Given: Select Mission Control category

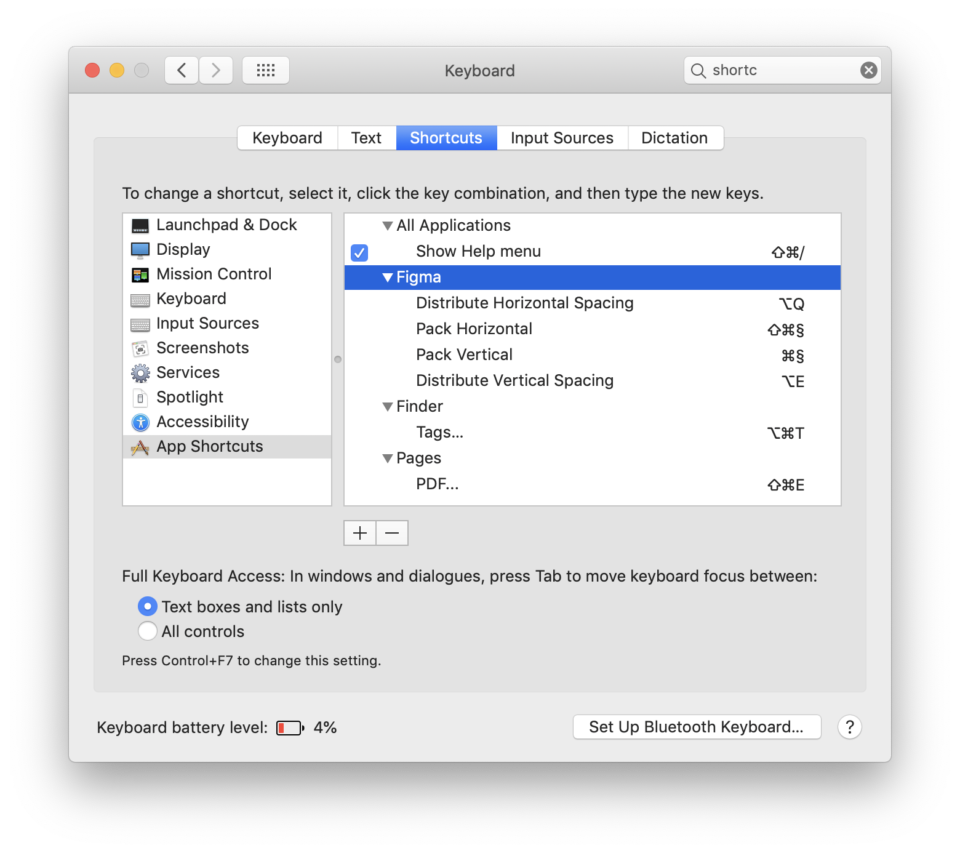Looking at the screenshot, I should pyautogui.click(x=227, y=274).
